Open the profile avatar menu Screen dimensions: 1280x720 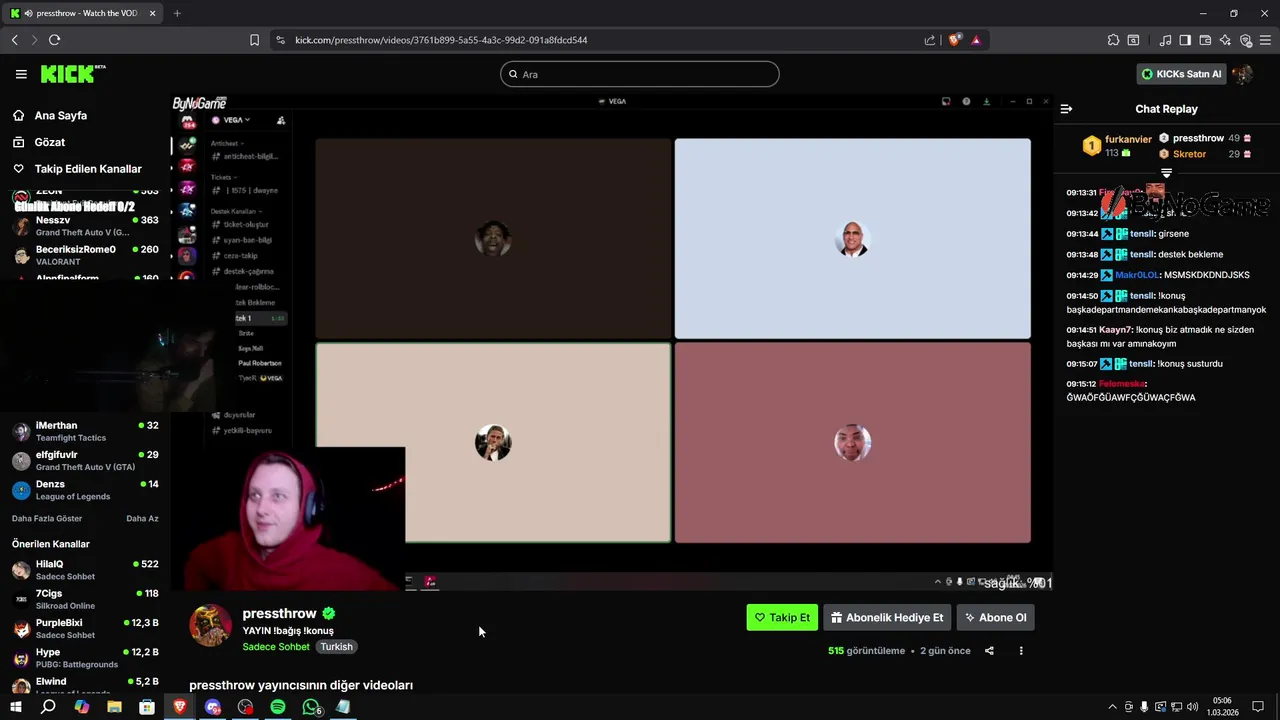point(1243,74)
